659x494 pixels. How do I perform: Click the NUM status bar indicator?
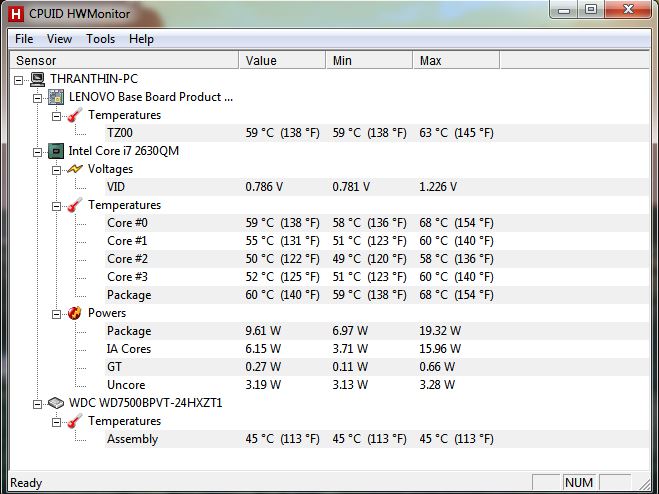coord(579,483)
